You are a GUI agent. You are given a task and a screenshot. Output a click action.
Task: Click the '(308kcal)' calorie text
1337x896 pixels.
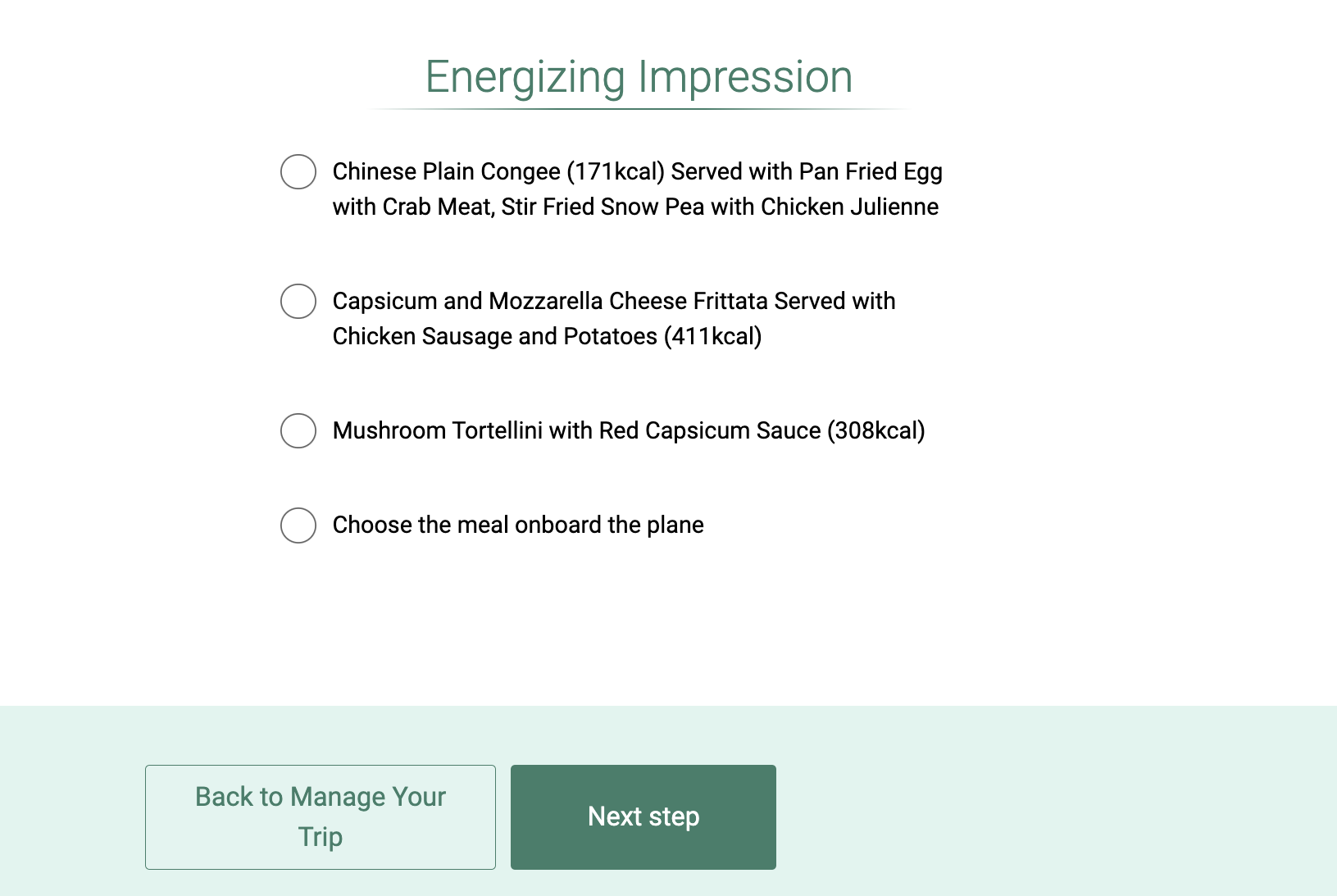point(875,430)
